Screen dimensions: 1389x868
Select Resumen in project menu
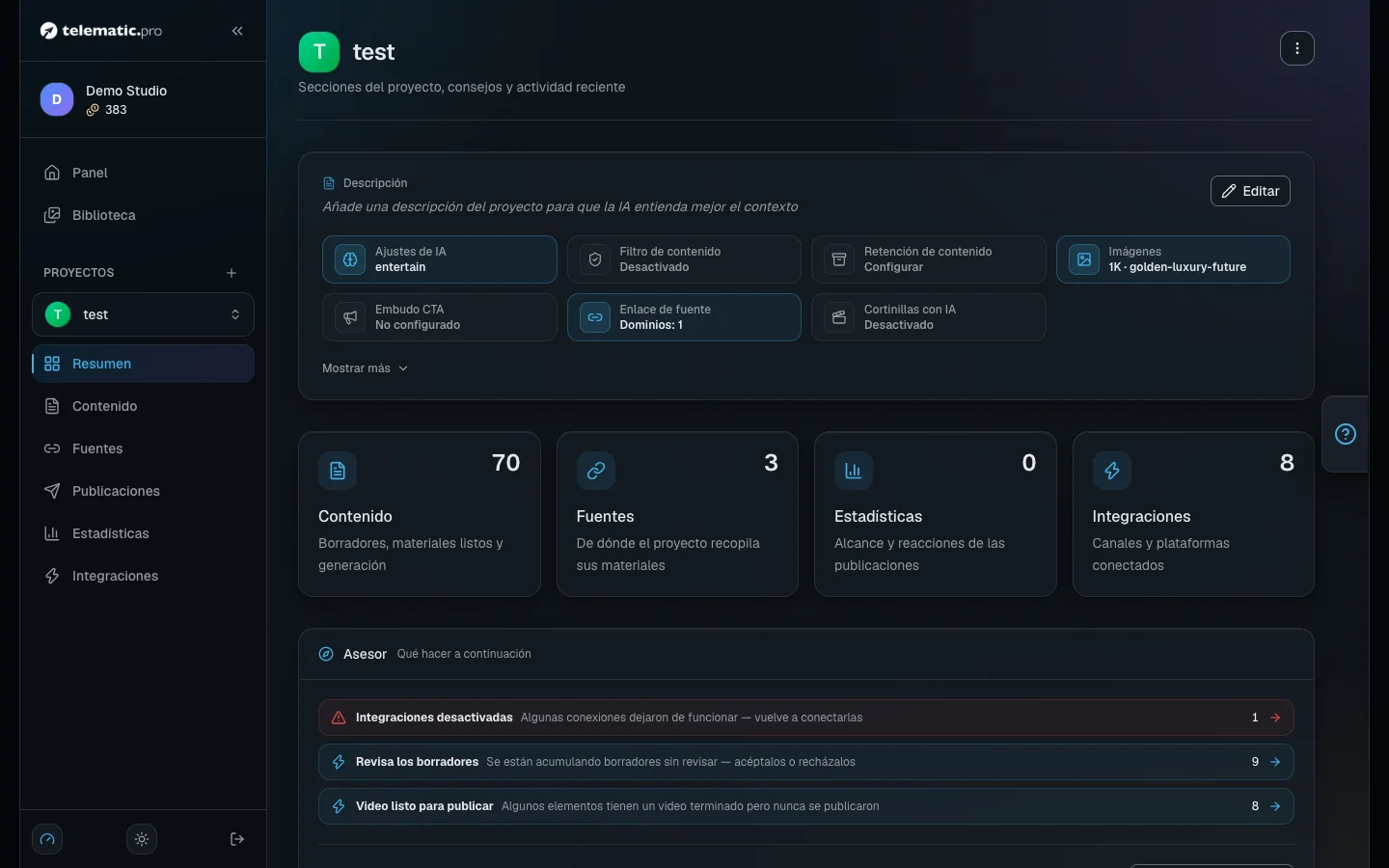(x=143, y=364)
